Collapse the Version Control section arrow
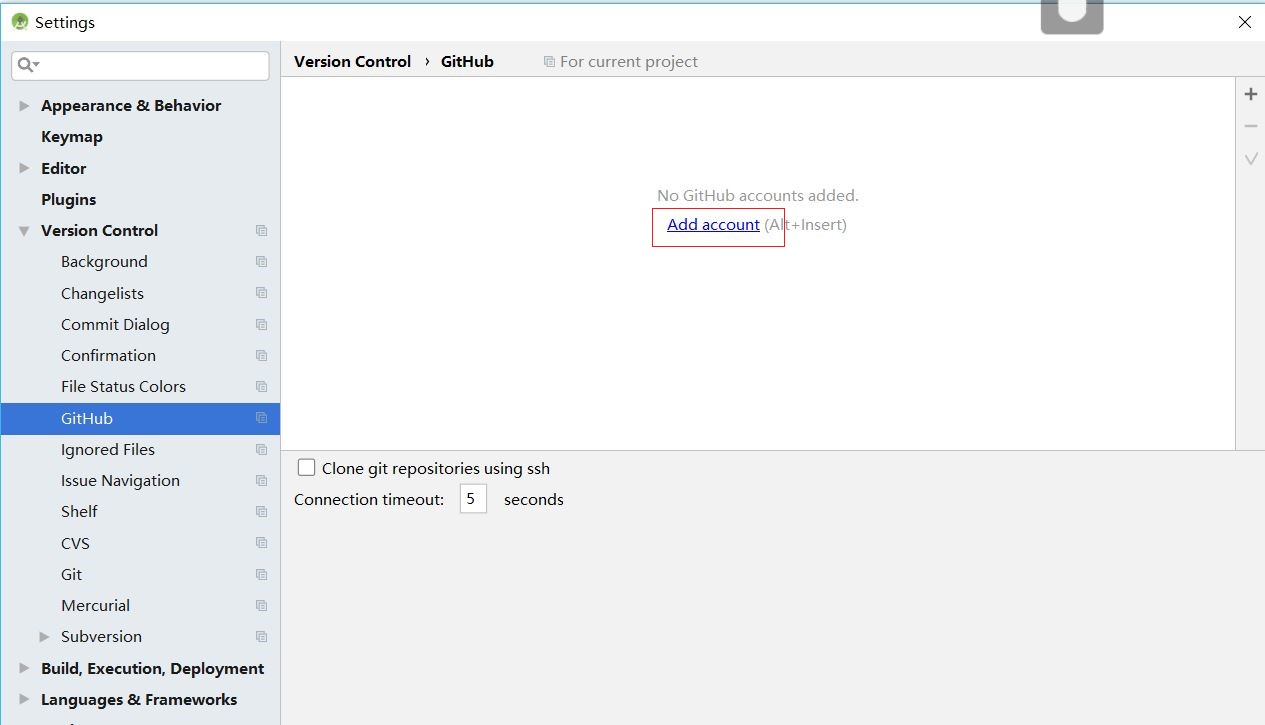This screenshot has height=725, width=1265. pos(24,230)
